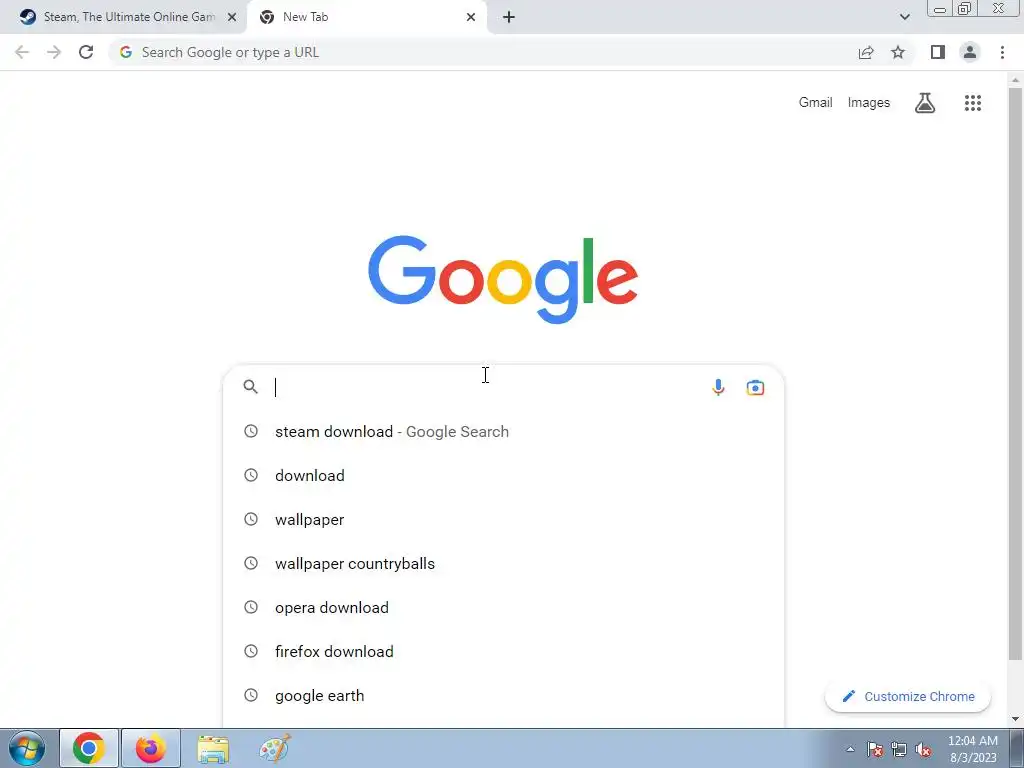Open the Chrome profile avatar
1024x768 pixels.
coord(970,52)
